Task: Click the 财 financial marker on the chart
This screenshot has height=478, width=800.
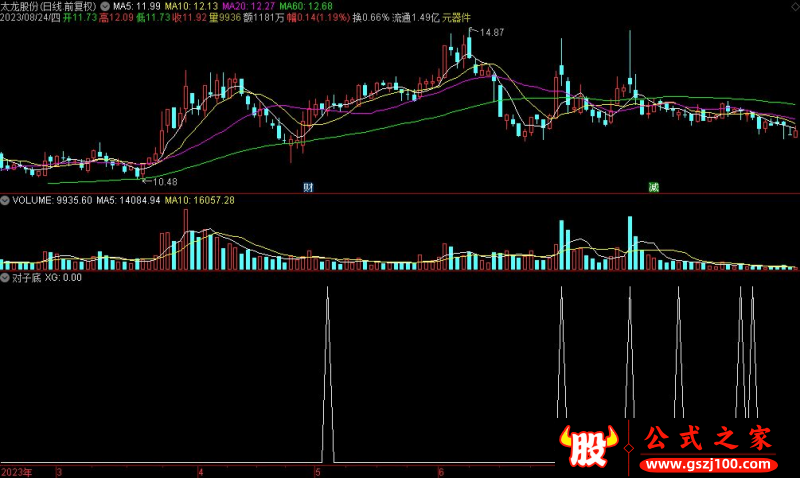Action: click(308, 187)
